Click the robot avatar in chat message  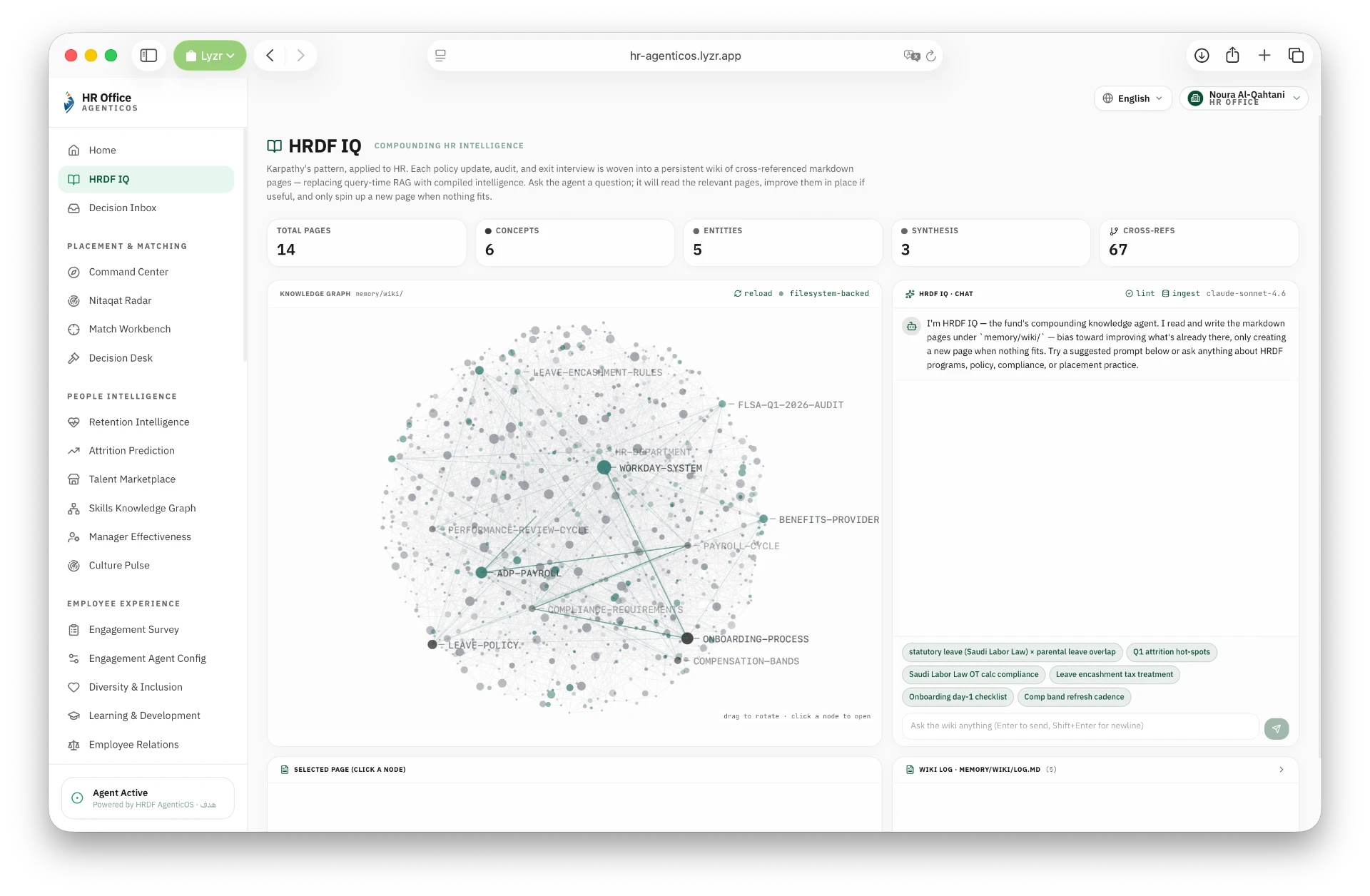911,327
